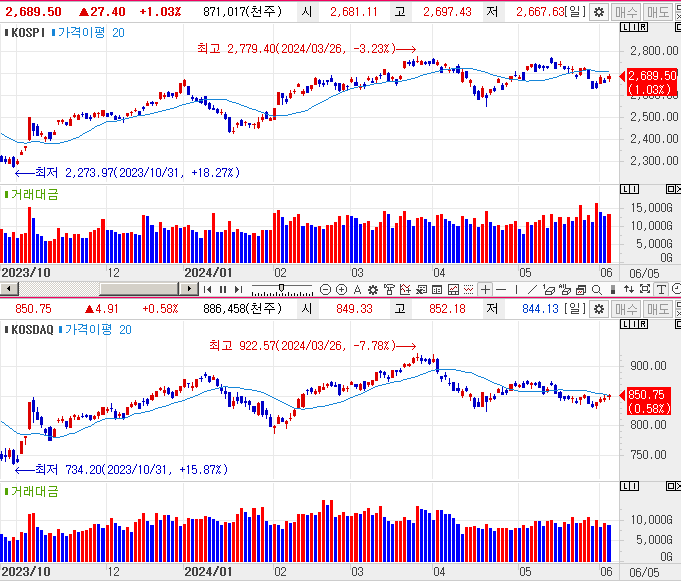Open the magnifier search tool
The image size is (681, 581).
tap(597, 290)
